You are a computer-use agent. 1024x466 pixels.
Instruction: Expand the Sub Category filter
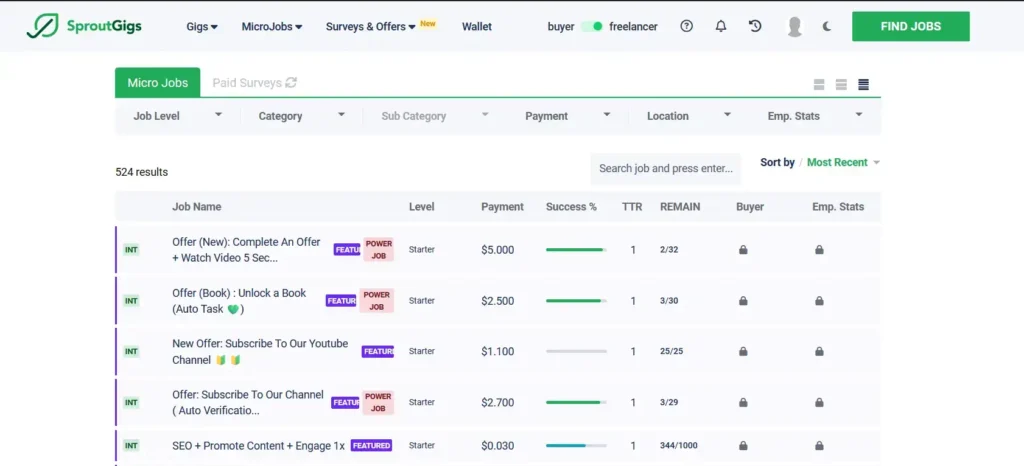pos(435,116)
